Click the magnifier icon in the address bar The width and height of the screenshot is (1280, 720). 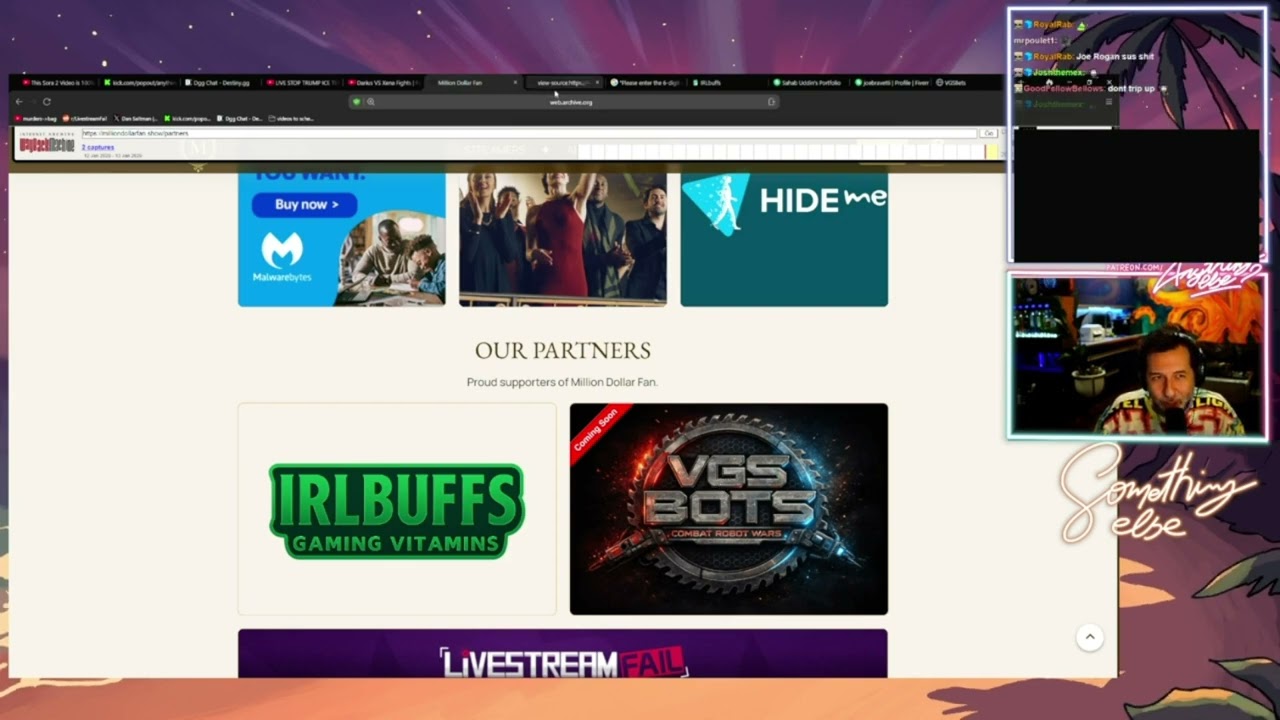tap(370, 102)
